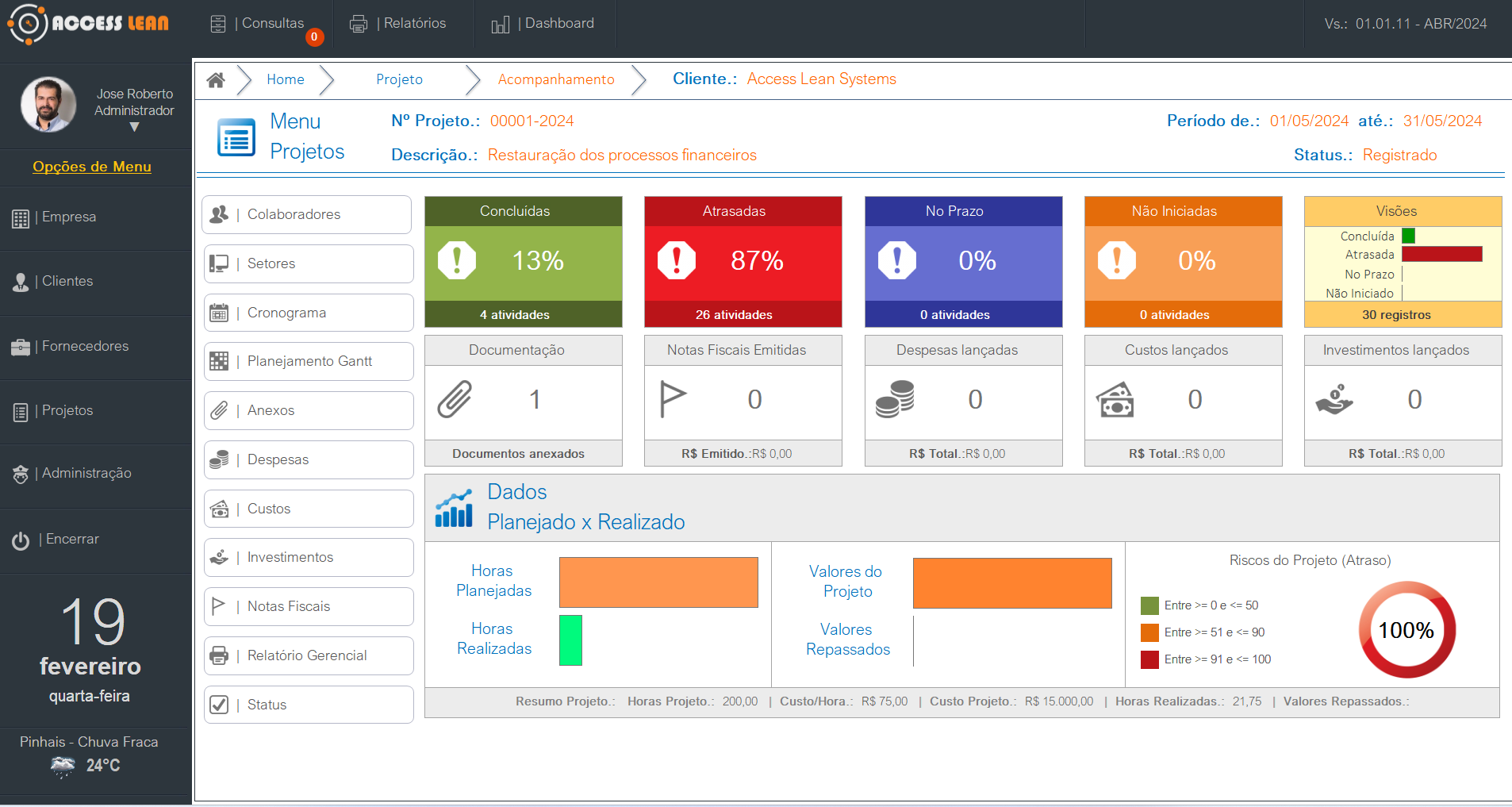The image size is (1512, 807).
Task: Click the Projetos document icon in sidebar
Action: (x=21, y=413)
